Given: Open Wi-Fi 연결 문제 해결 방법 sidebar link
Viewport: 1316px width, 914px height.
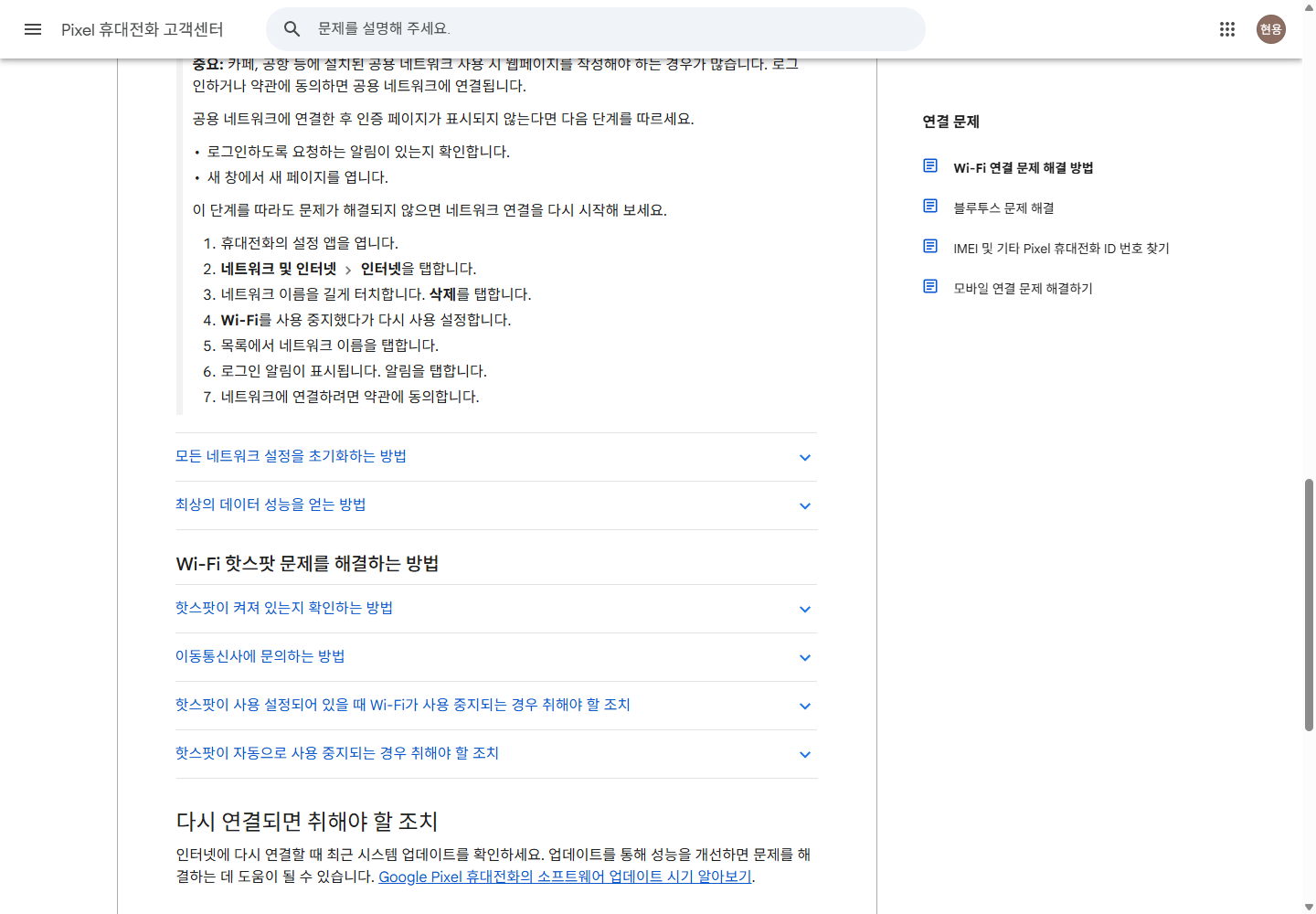Looking at the screenshot, I should 1024,167.
